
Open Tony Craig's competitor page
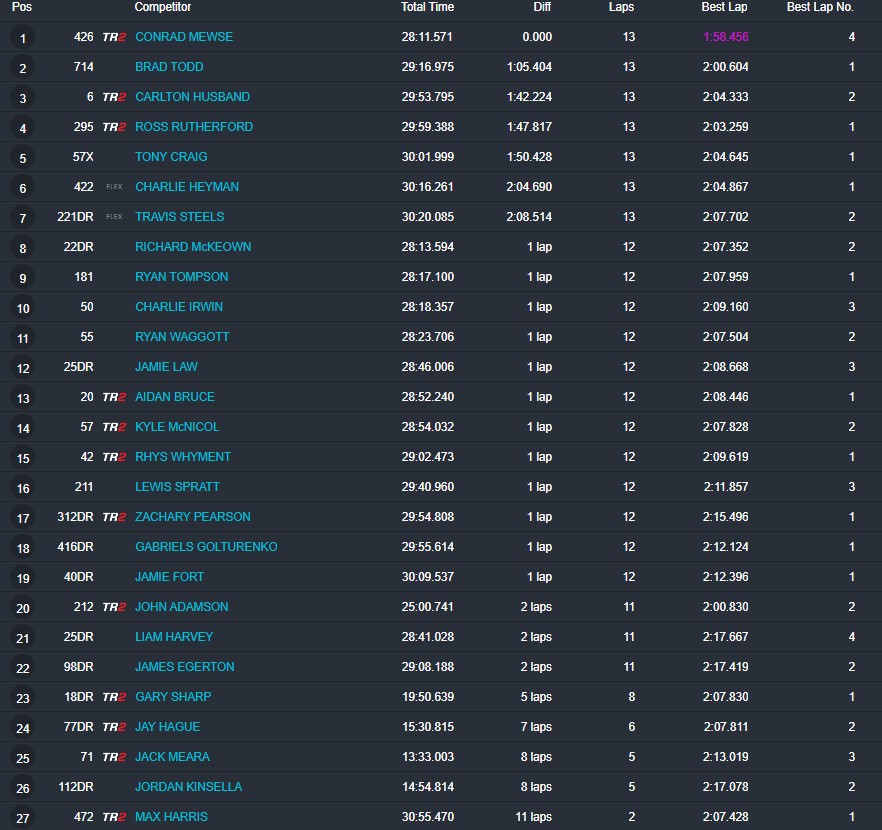coord(170,157)
